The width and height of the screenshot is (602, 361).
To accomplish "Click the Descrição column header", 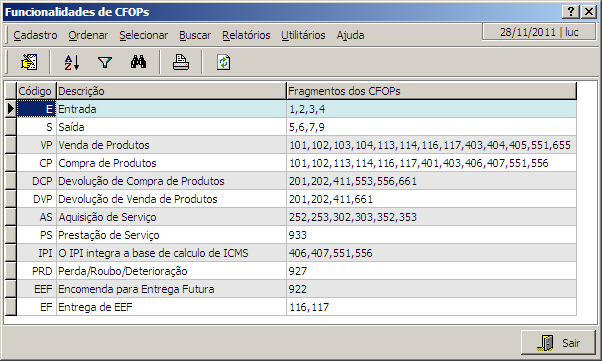I will coord(171,91).
